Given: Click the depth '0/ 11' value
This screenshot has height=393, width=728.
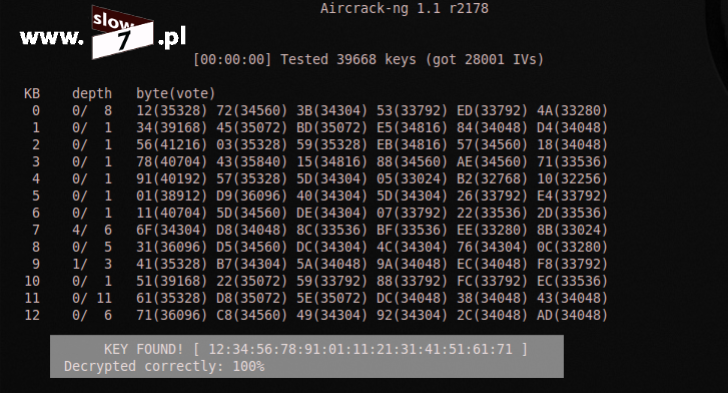Looking at the screenshot, I should (92, 298).
